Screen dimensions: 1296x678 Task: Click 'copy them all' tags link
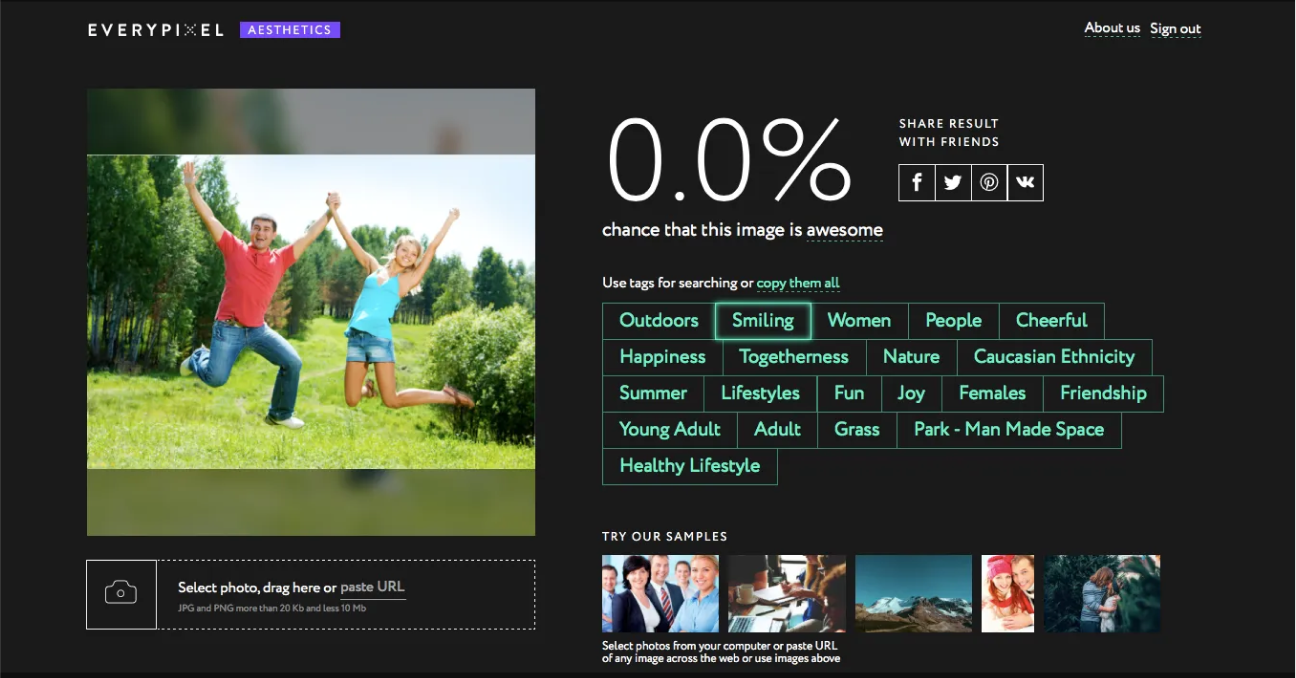[798, 283]
